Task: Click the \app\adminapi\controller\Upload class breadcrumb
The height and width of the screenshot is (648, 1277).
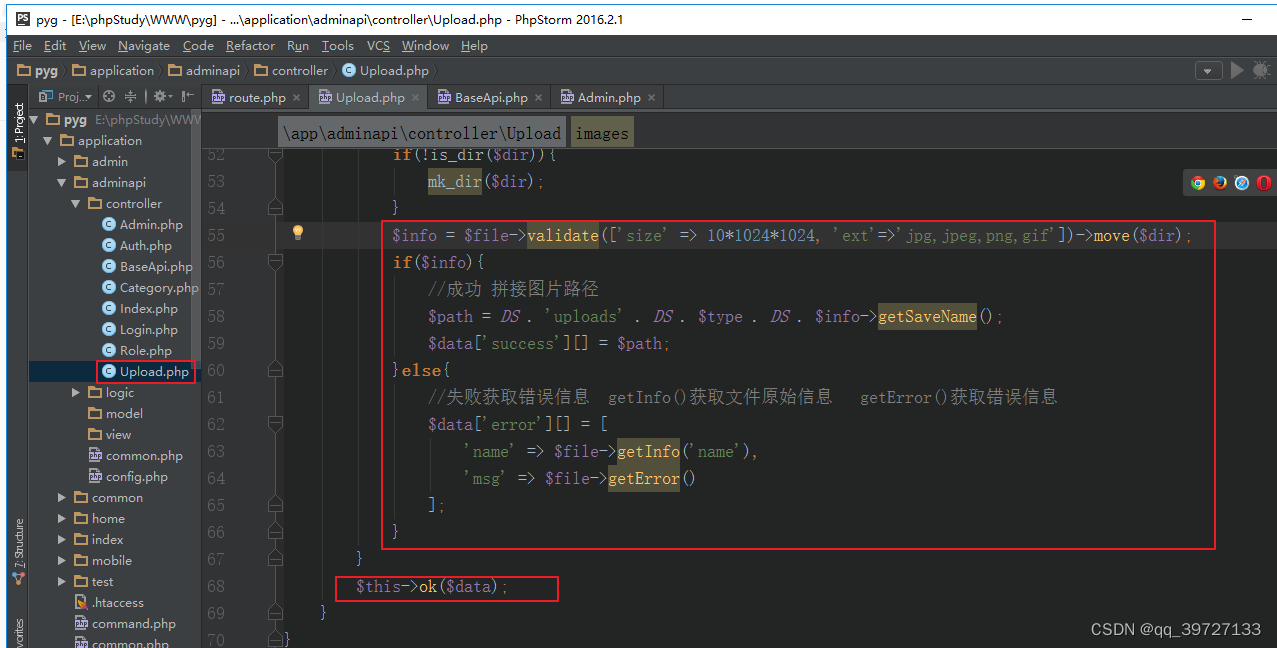Action: 421,133
